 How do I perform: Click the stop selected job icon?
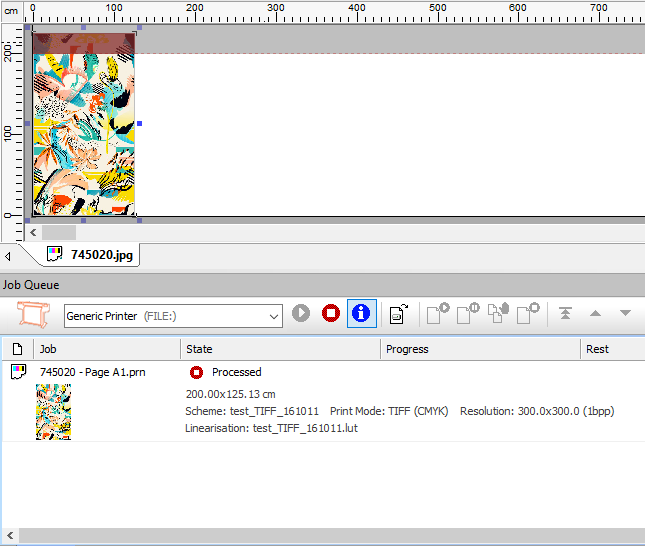point(528,314)
